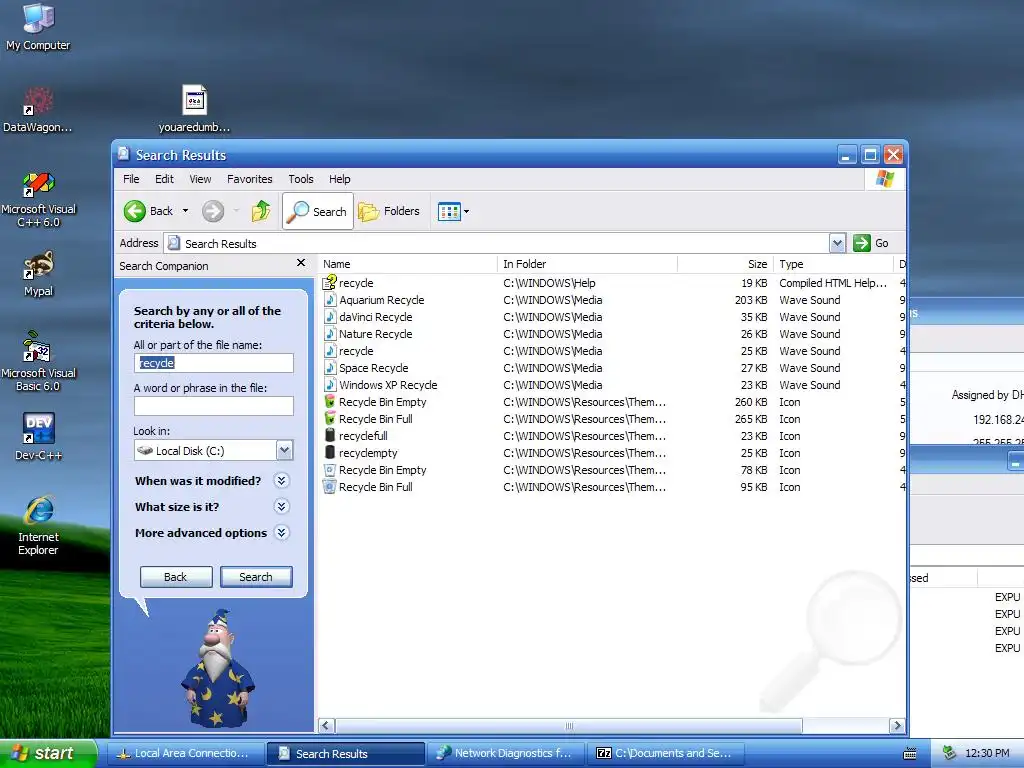Viewport: 1024px width, 768px height.
Task: Select the 95 KB Recycle Bin Full icon
Action: tap(330, 487)
